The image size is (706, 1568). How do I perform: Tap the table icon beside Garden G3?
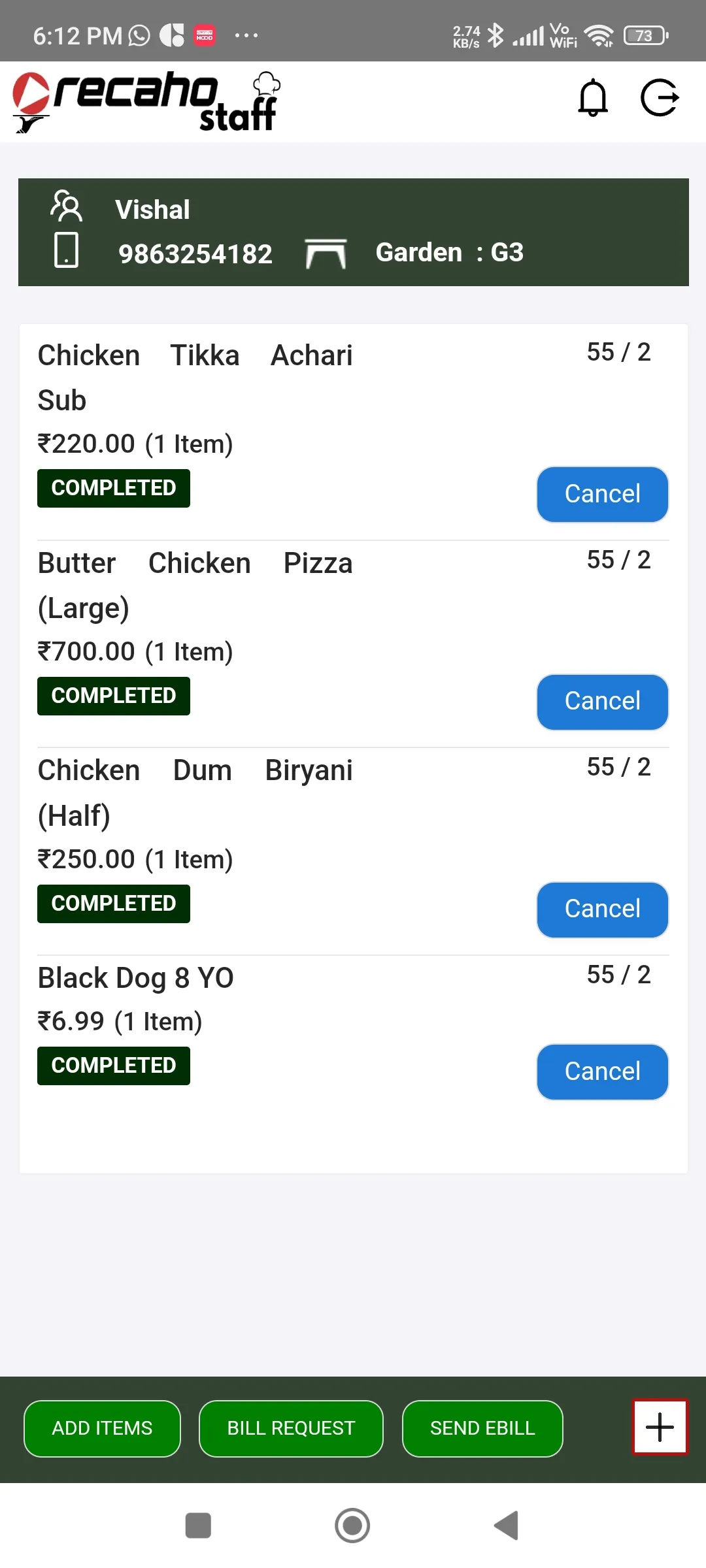(x=326, y=253)
